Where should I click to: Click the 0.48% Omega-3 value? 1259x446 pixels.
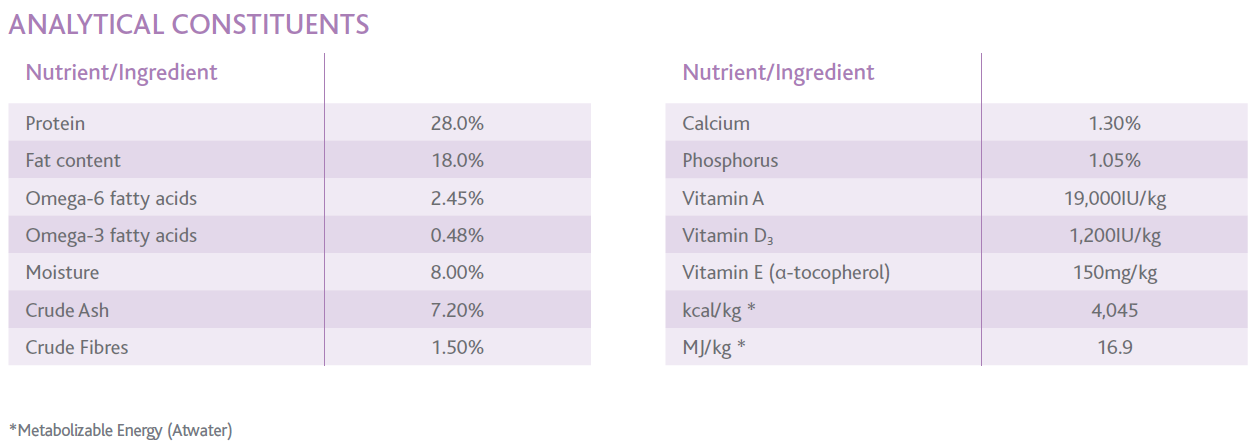457,236
